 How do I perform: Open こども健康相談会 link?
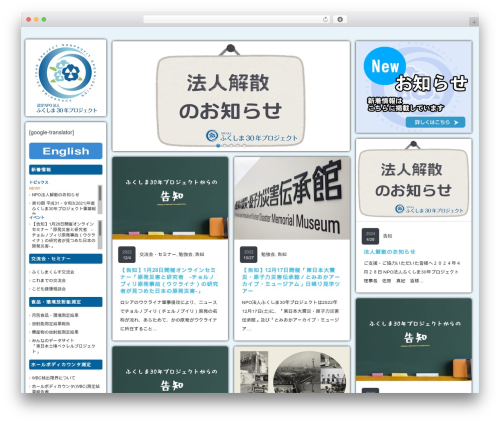coord(49,289)
